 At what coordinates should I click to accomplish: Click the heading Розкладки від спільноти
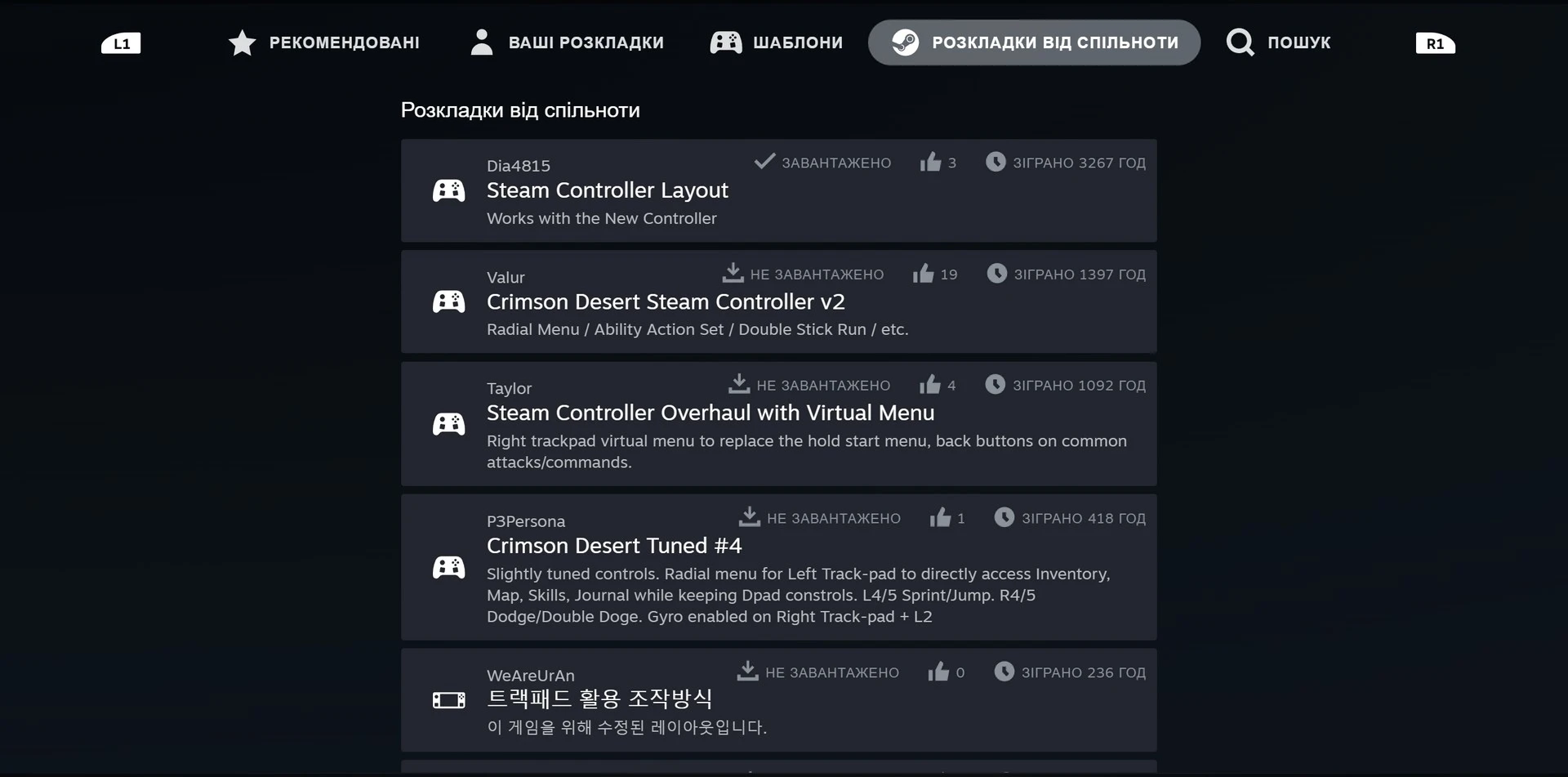(520, 110)
